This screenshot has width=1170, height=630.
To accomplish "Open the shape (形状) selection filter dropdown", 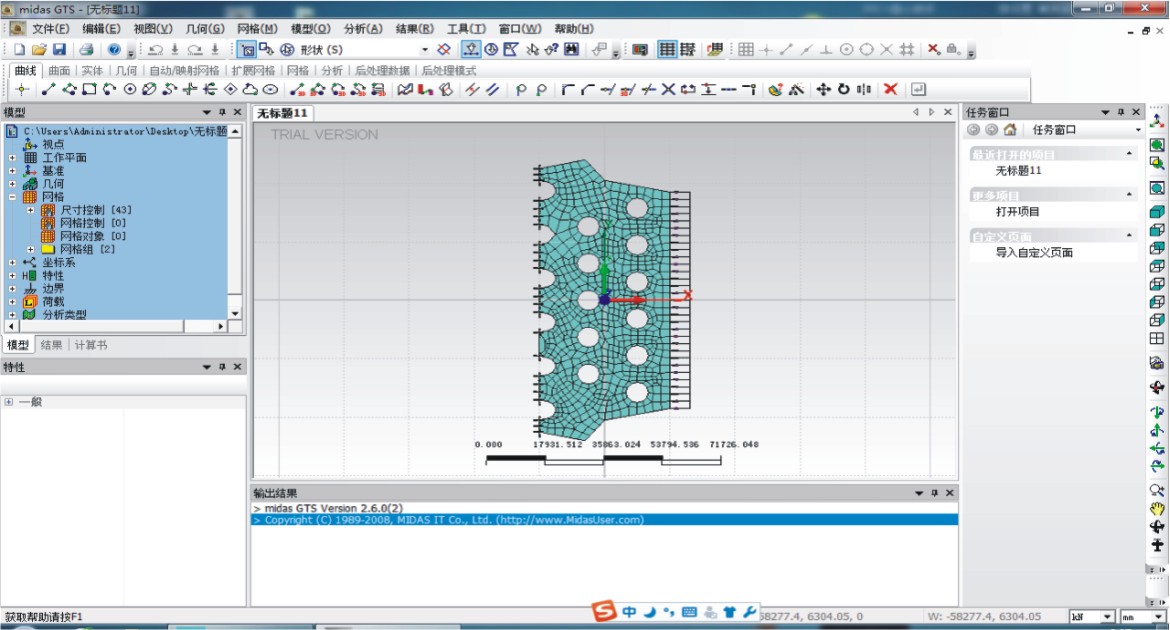I will [425, 50].
